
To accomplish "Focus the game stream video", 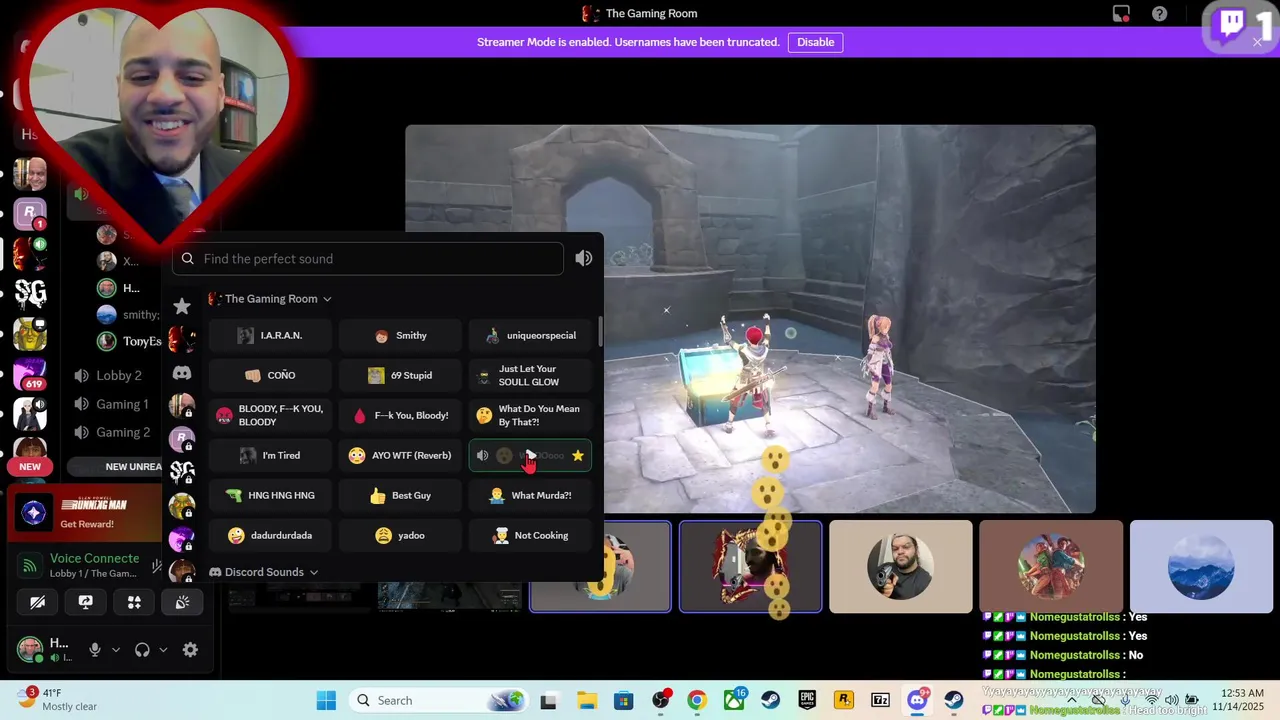I will pos(750,319).
